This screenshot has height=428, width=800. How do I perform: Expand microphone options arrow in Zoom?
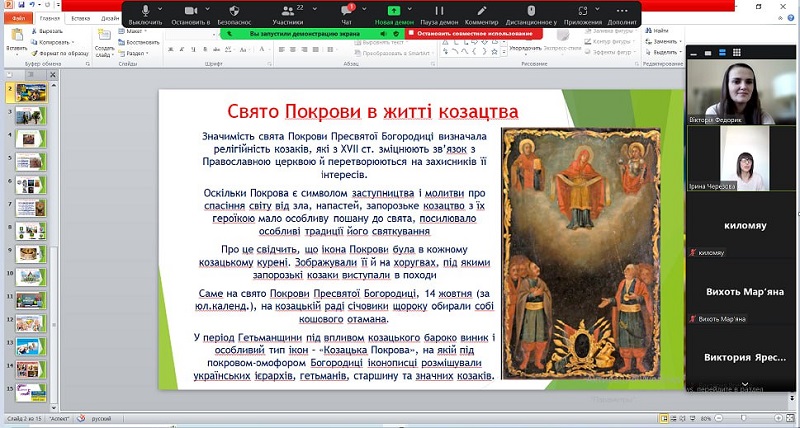(x=160, y=9)
